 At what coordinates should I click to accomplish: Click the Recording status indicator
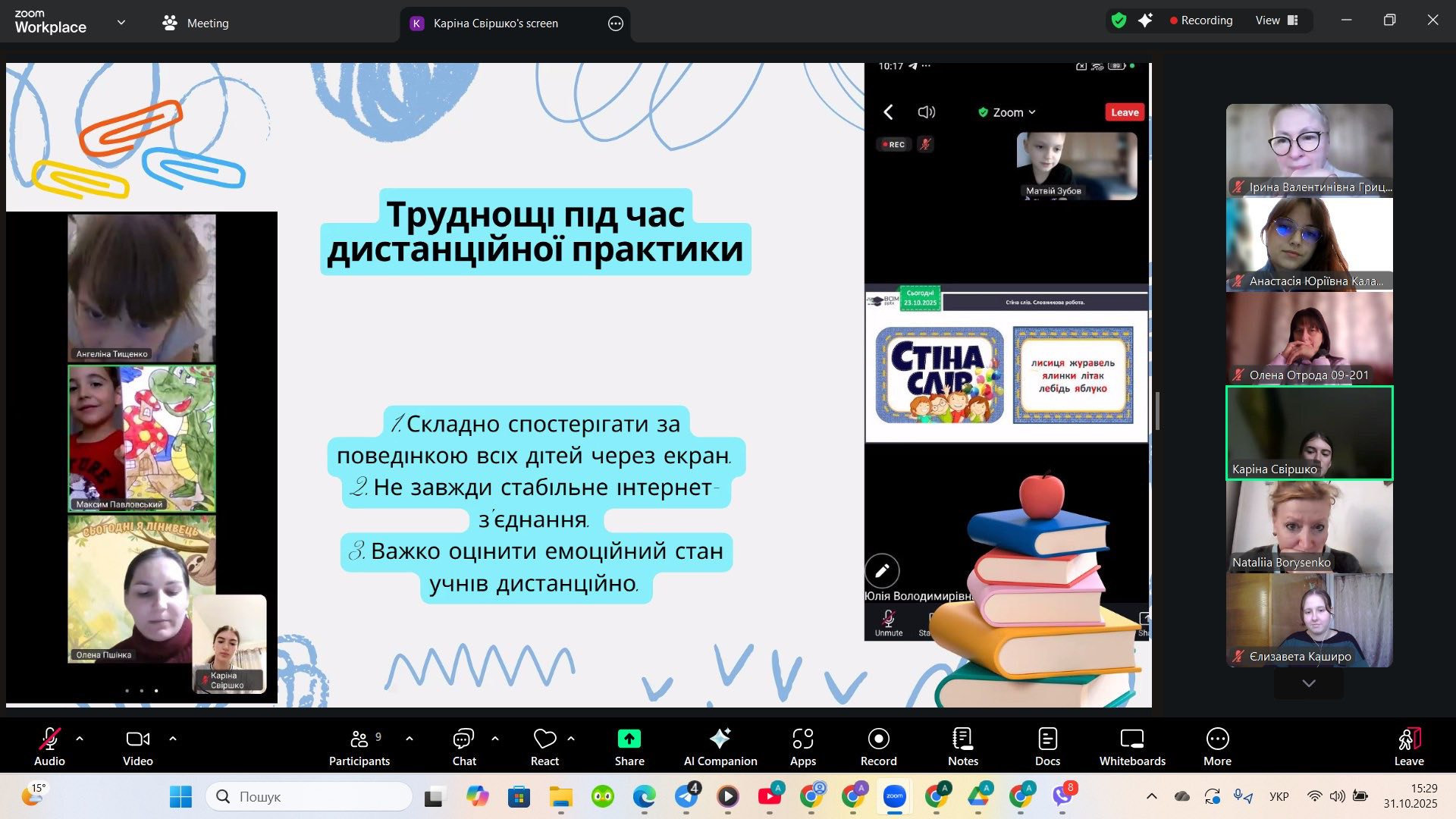pyautogui.click(x=1201, y=20)
